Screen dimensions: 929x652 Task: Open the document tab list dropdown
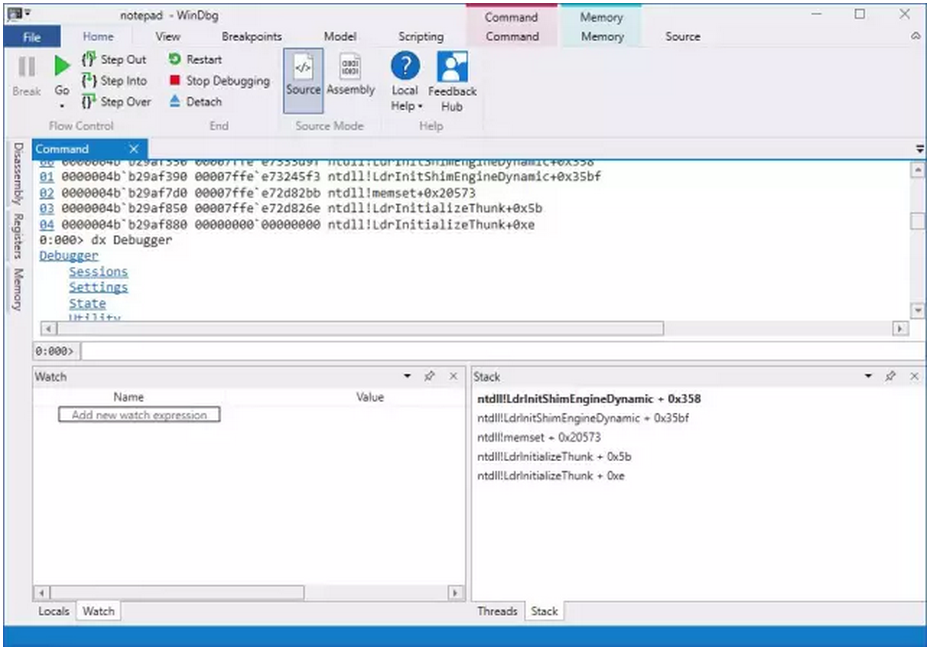(920, 149)
